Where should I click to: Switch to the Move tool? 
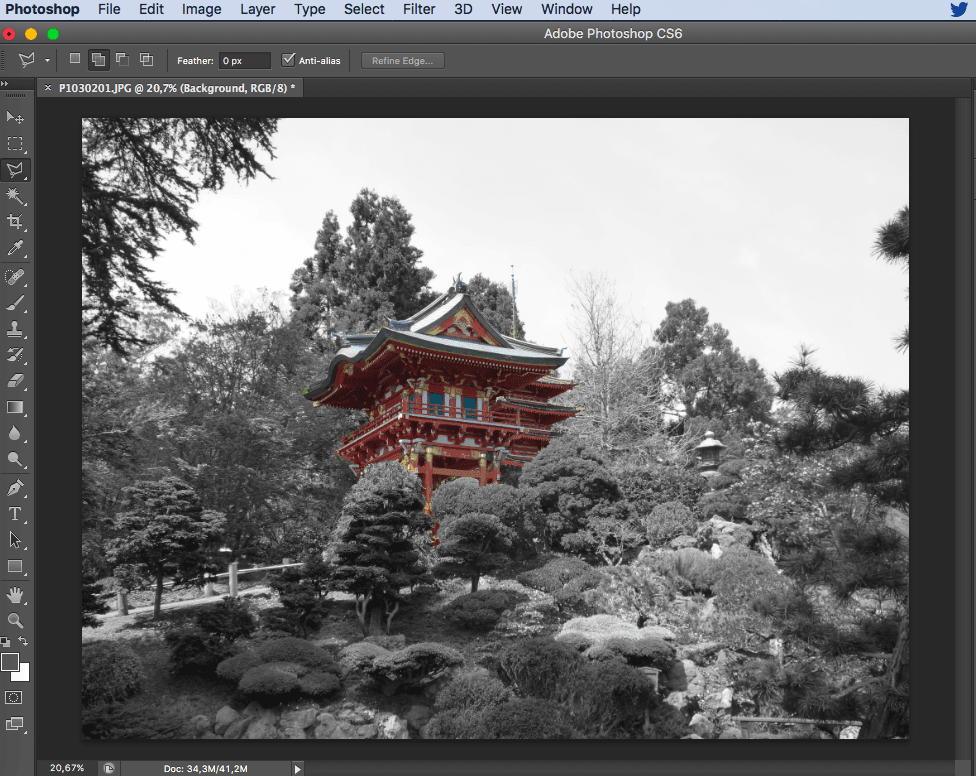tap(15, 118)
